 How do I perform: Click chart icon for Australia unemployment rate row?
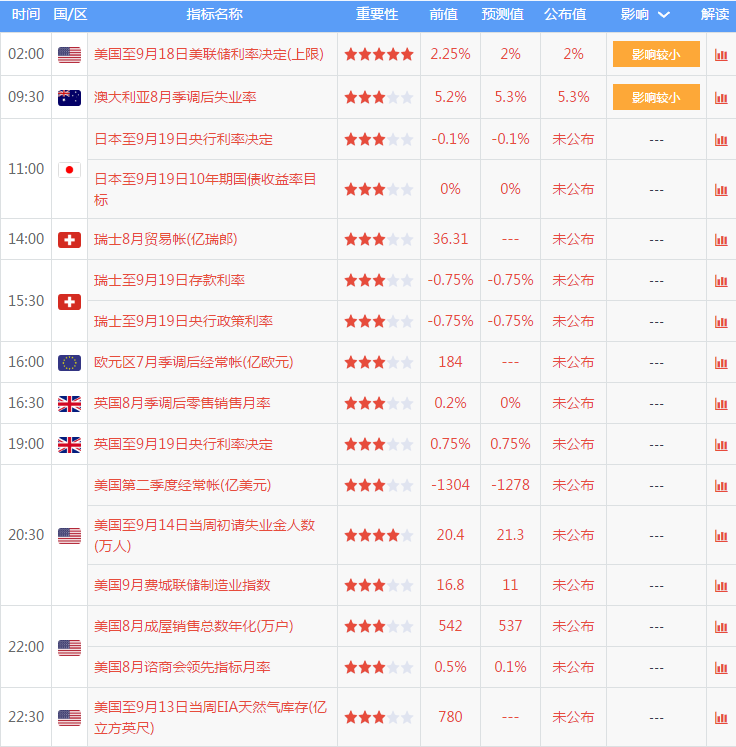pyautogui.click(x=721, y=98)
